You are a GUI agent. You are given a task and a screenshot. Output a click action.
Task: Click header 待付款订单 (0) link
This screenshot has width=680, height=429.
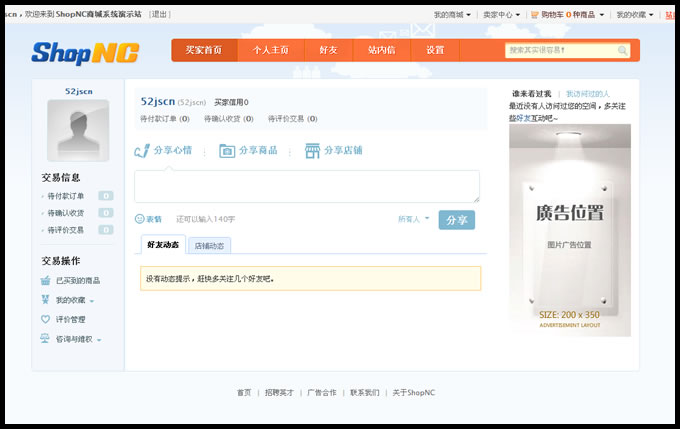coord(165,118)
